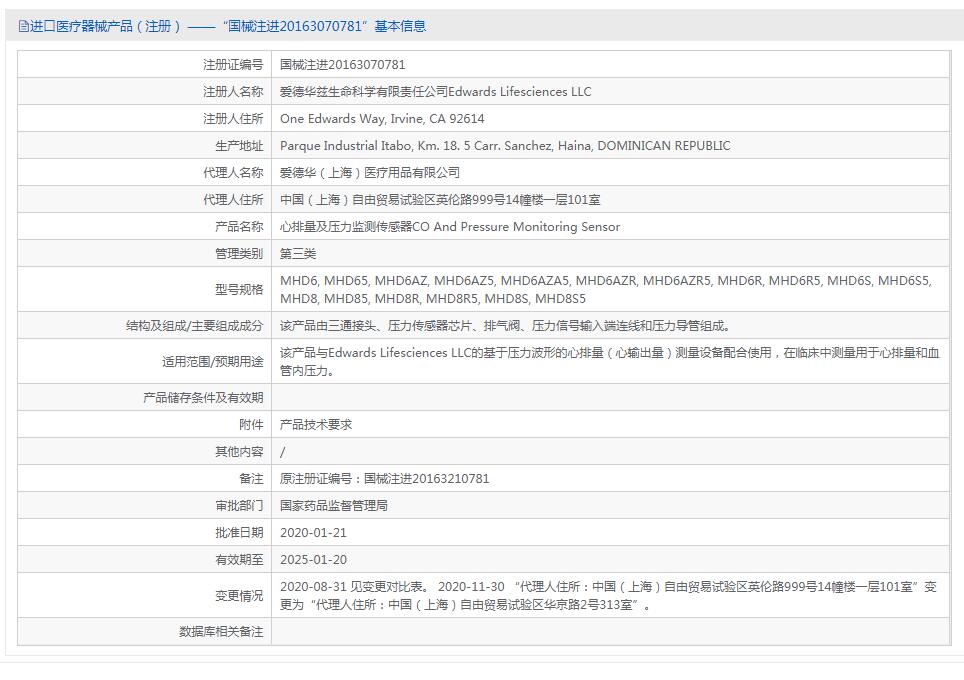This screenshot has height=680, width=964.
Task: Select the expiry date 2025-01-20
Action: coord(314,560)
